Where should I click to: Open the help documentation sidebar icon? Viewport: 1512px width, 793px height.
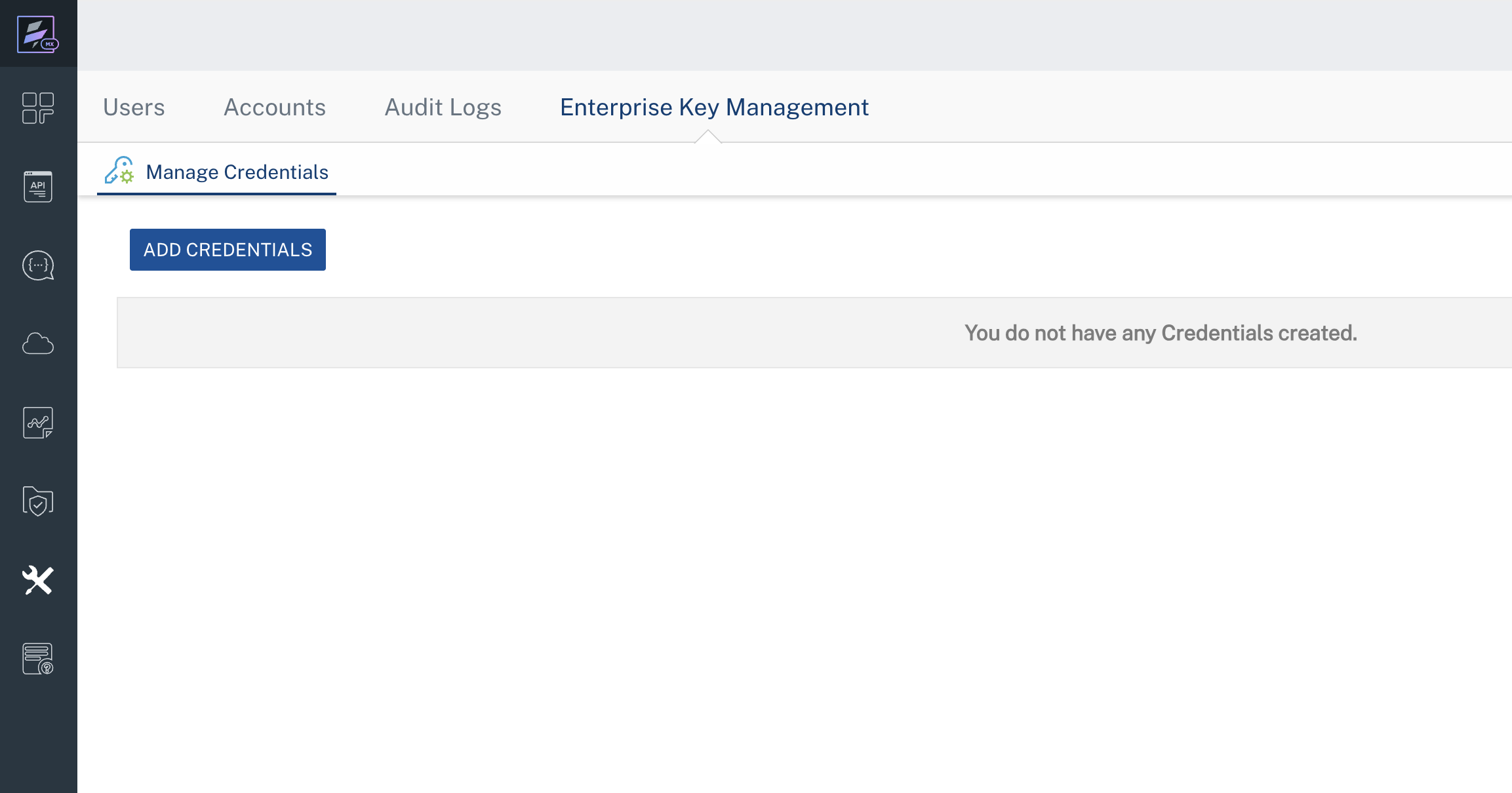[x=38, y=659]
